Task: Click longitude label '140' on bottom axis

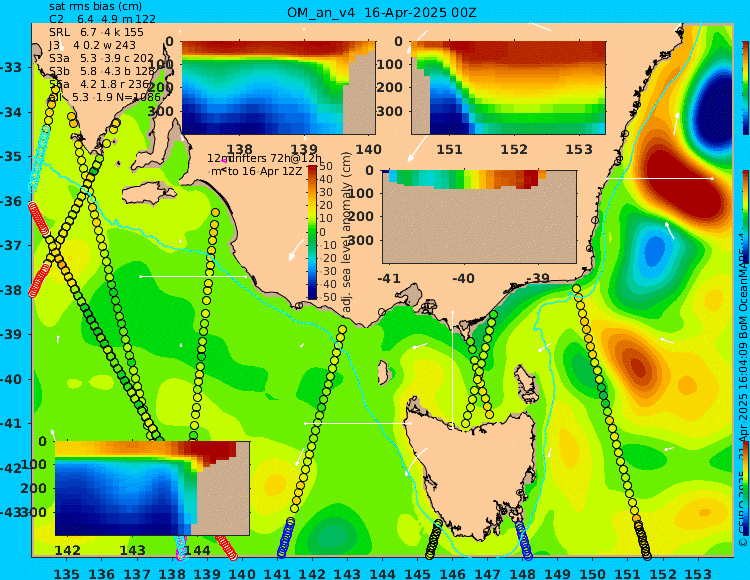Action: [242, 573]
